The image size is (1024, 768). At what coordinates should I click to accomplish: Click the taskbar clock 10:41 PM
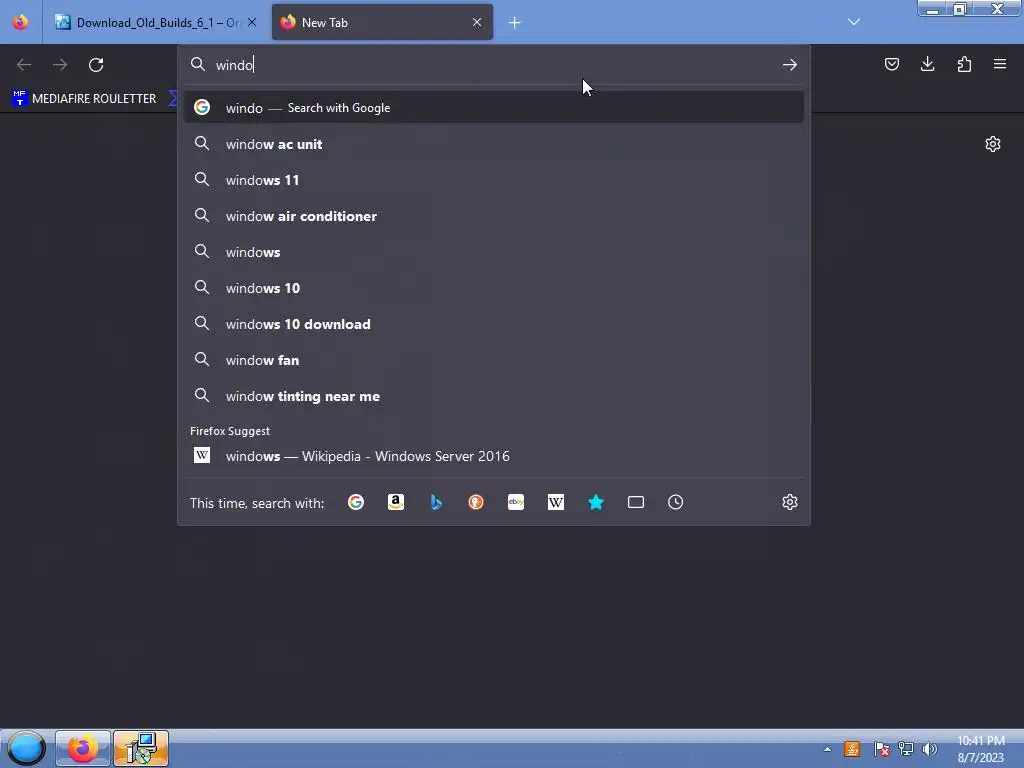coord(981,749)
